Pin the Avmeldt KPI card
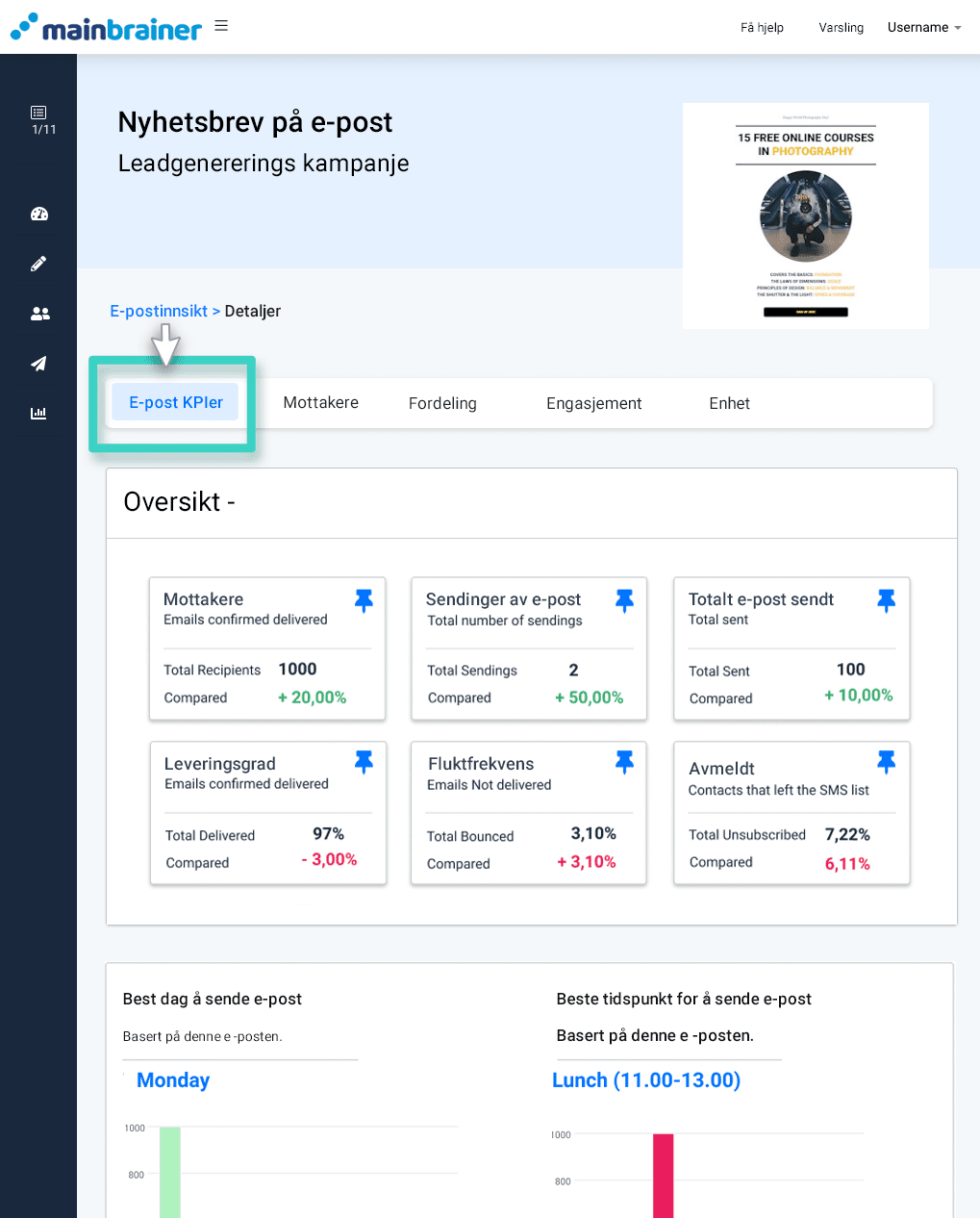Screen dimensions: 980x1218 pos(886,761)
